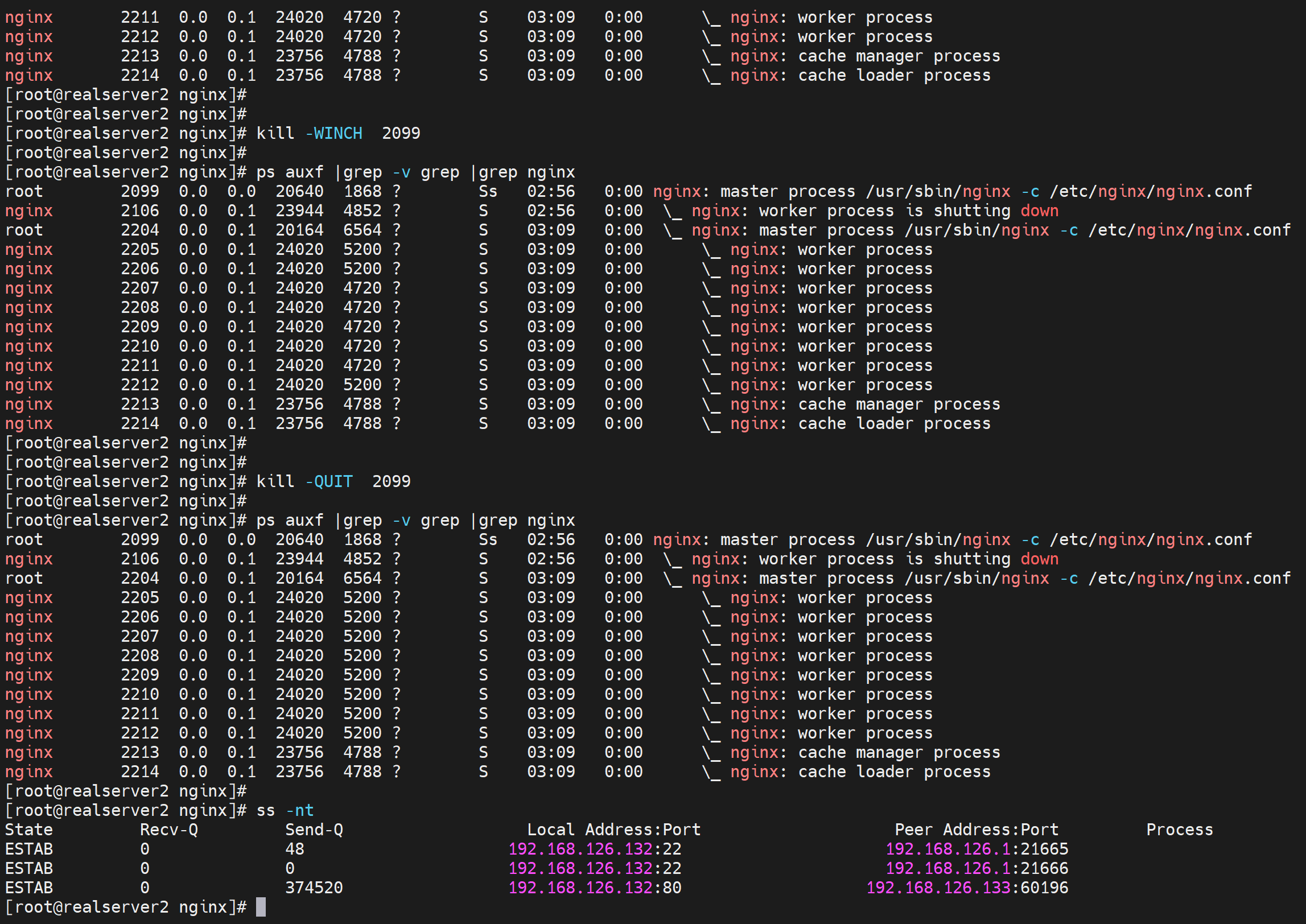Image resolution: width=1306 pixels, height=924 pixels.
Task: Click peer address 192.168.126.1:21666
Action: point(977,868)
